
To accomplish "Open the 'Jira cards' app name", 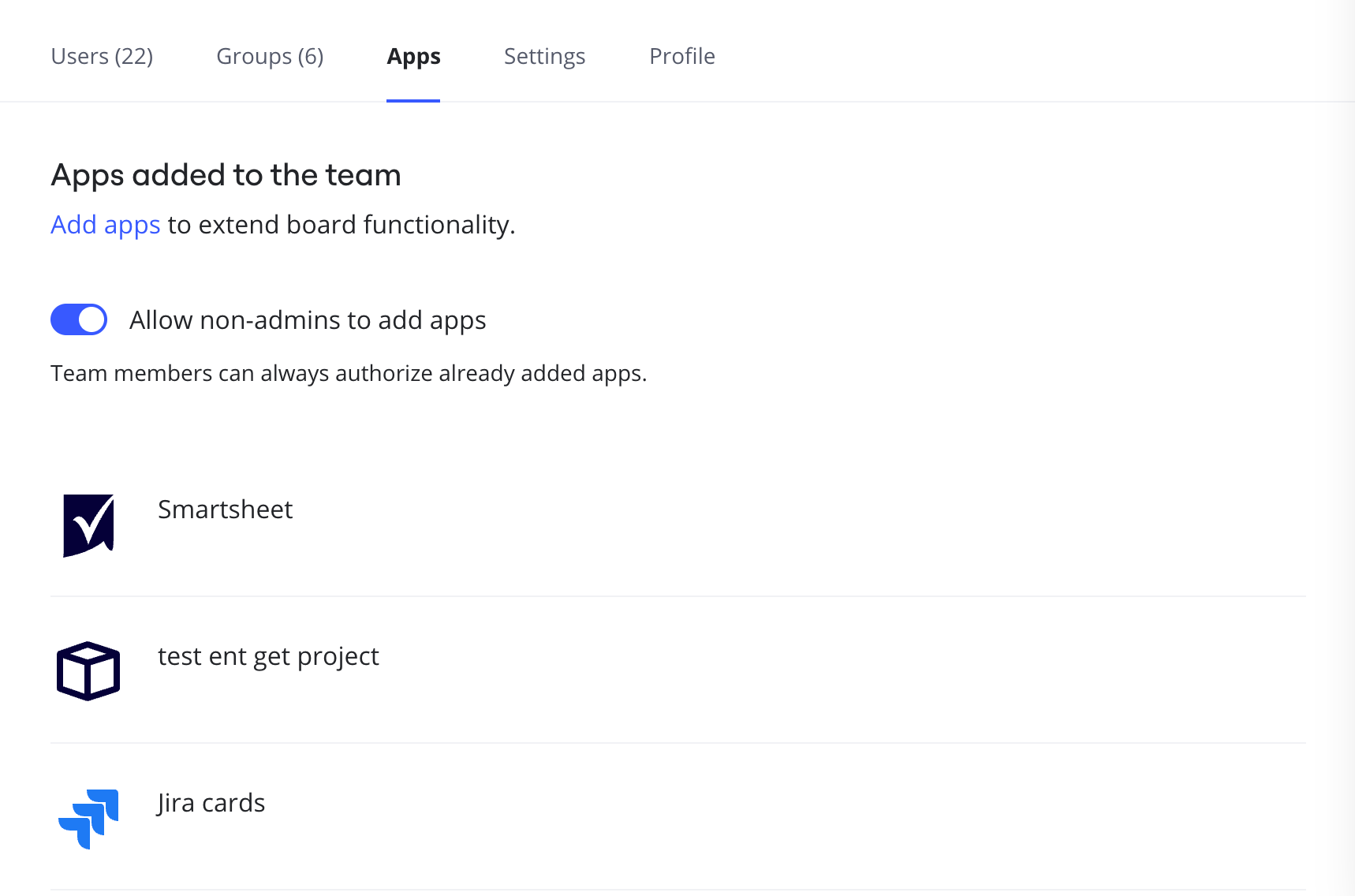I will [x=211, y=803].
